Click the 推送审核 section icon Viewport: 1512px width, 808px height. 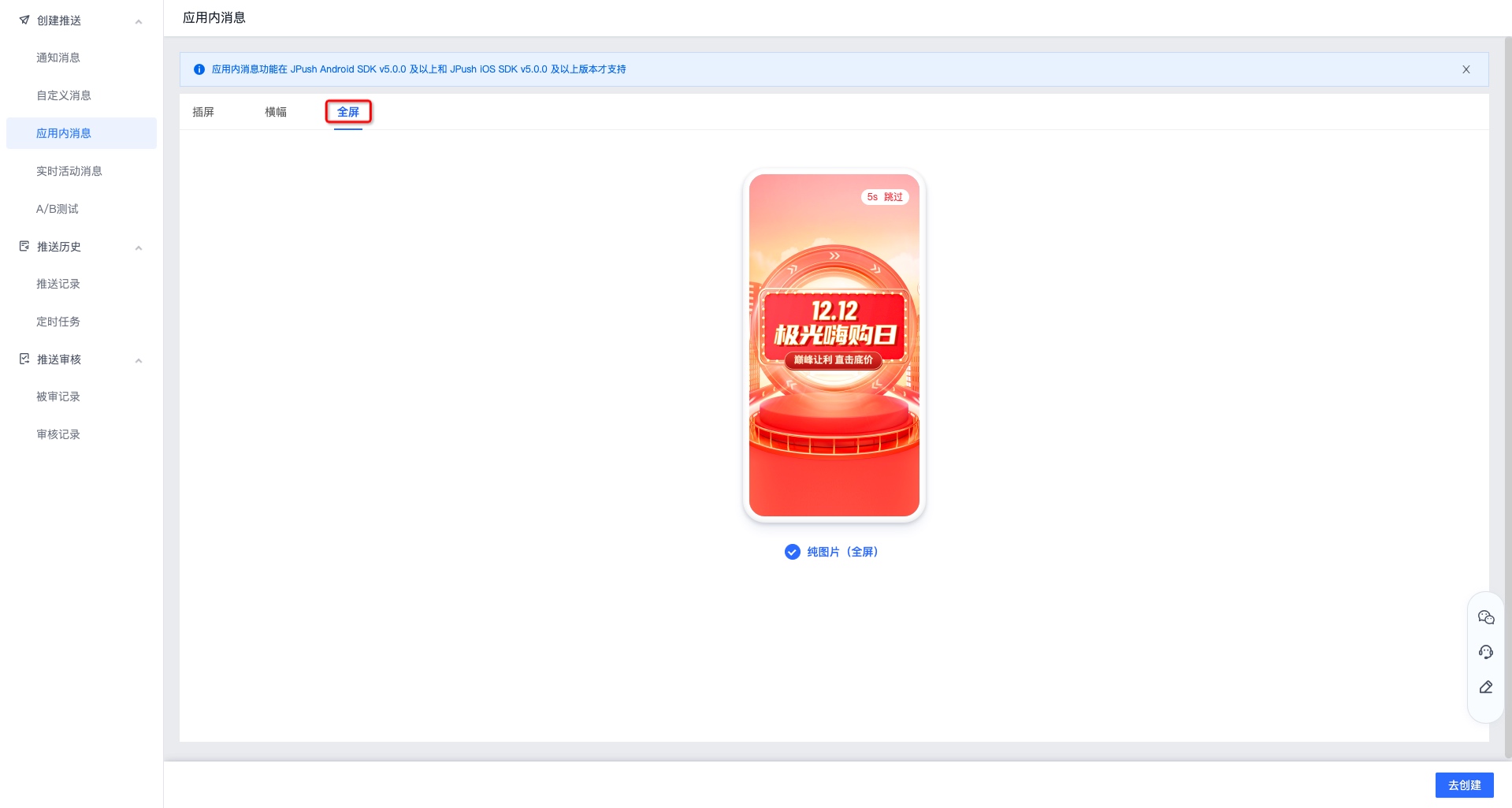pos(24,359)
